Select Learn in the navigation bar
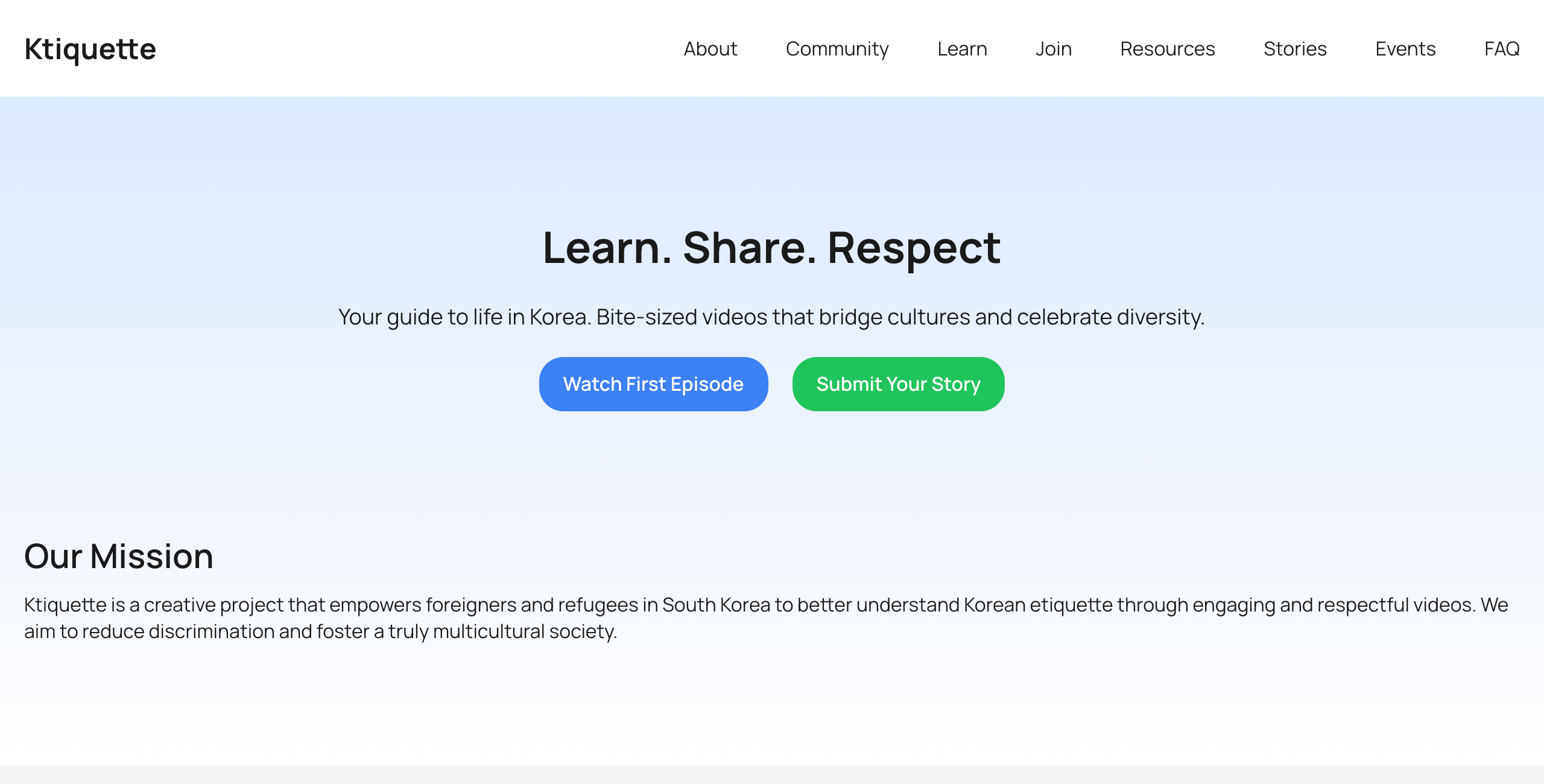The width and height of the screenshot is (1544, 784). point(962,49)
